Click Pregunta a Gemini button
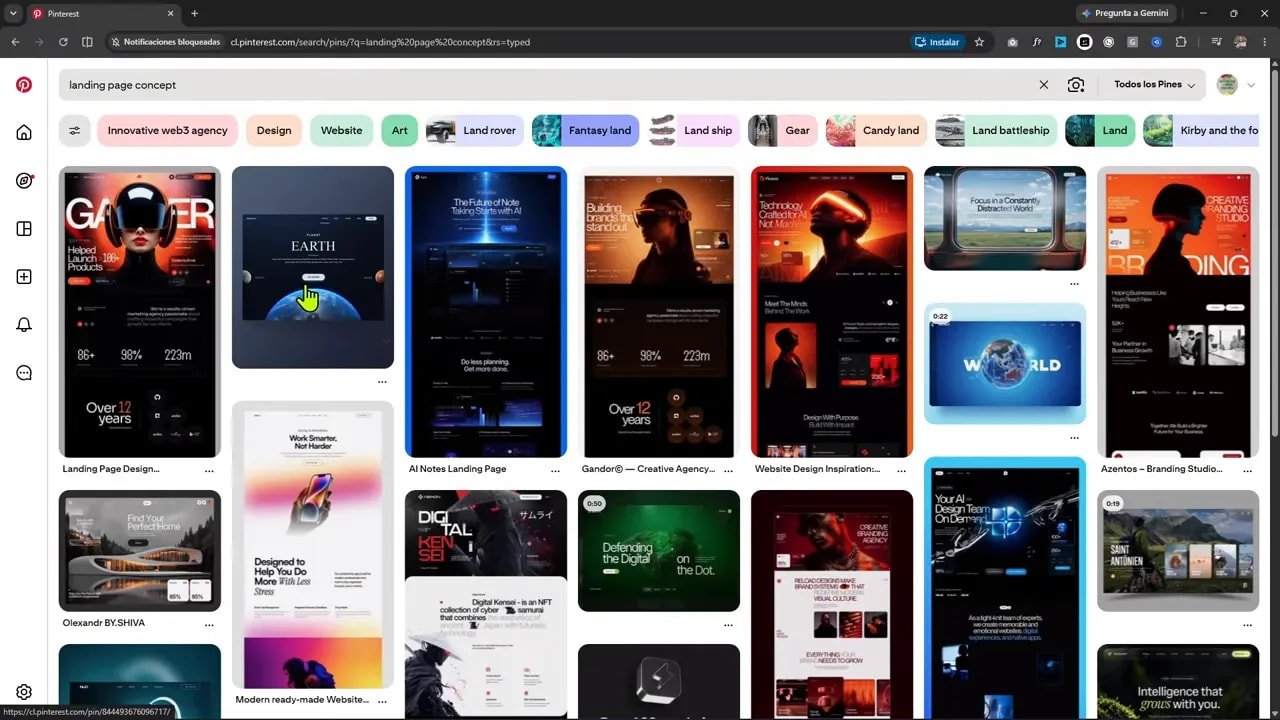This screenshot has width=1280, height=720. click(x=1126, y=13)
